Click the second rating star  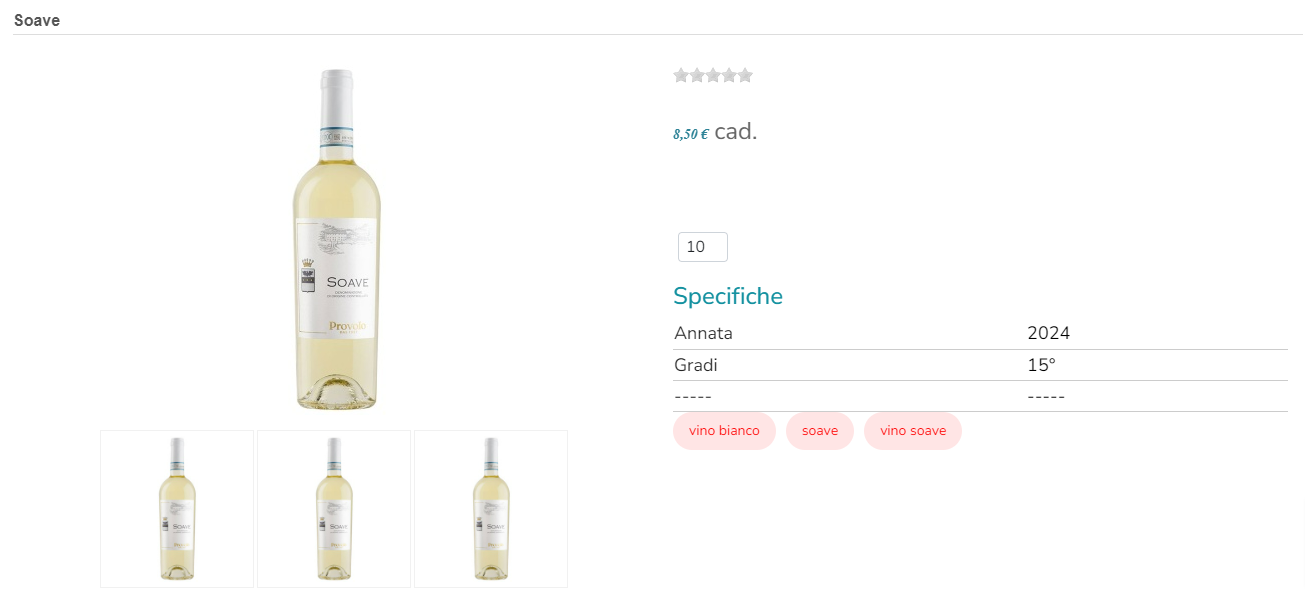coord(697,75)
